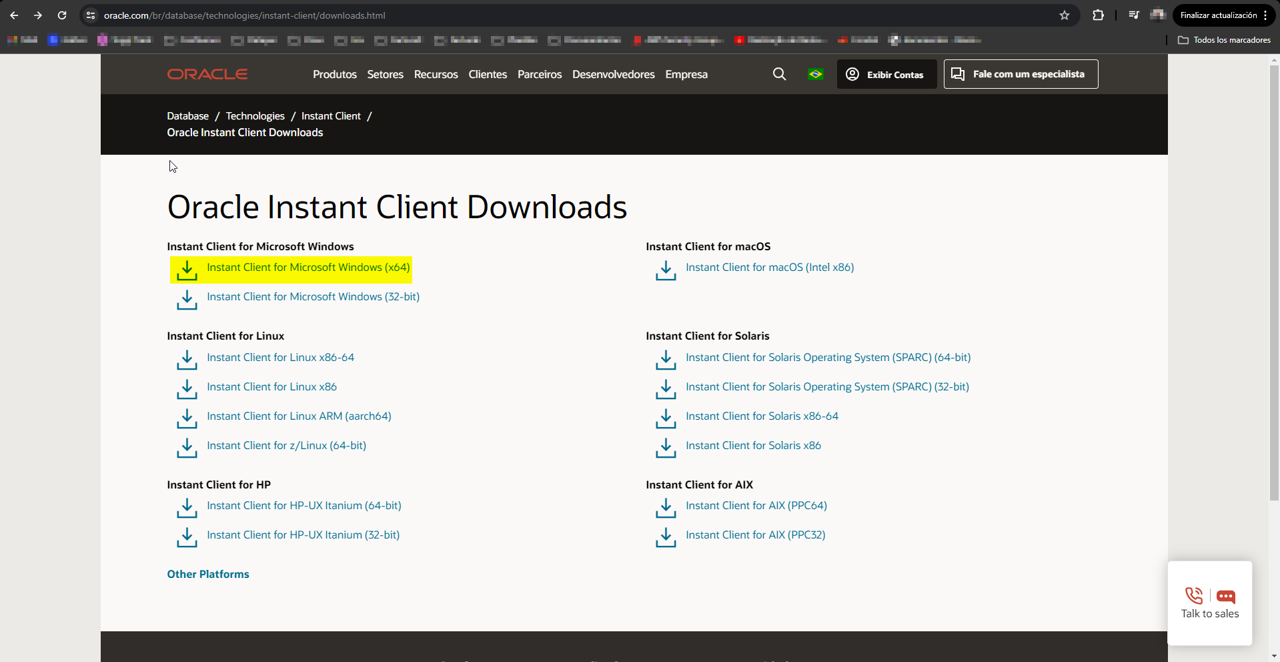Screen dimensions: 1280x662
Task: Click download icon for Solaris x86
Action: [666, 448]
